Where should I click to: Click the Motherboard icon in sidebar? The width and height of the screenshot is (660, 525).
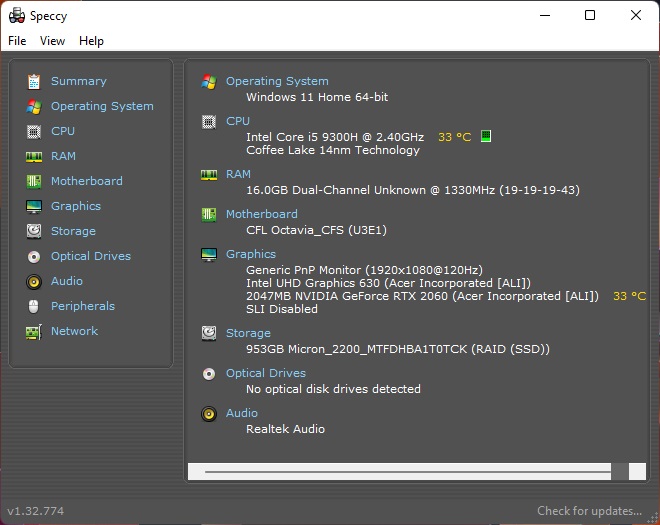click(x=34, y=181)
